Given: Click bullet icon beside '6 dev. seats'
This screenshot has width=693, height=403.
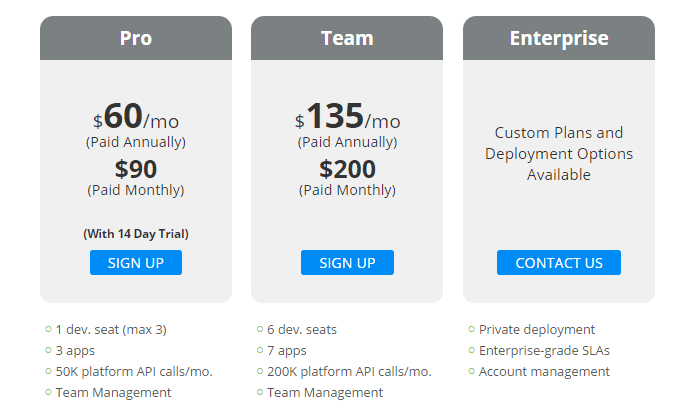Looking at the screenshot, I should [260, 329].
